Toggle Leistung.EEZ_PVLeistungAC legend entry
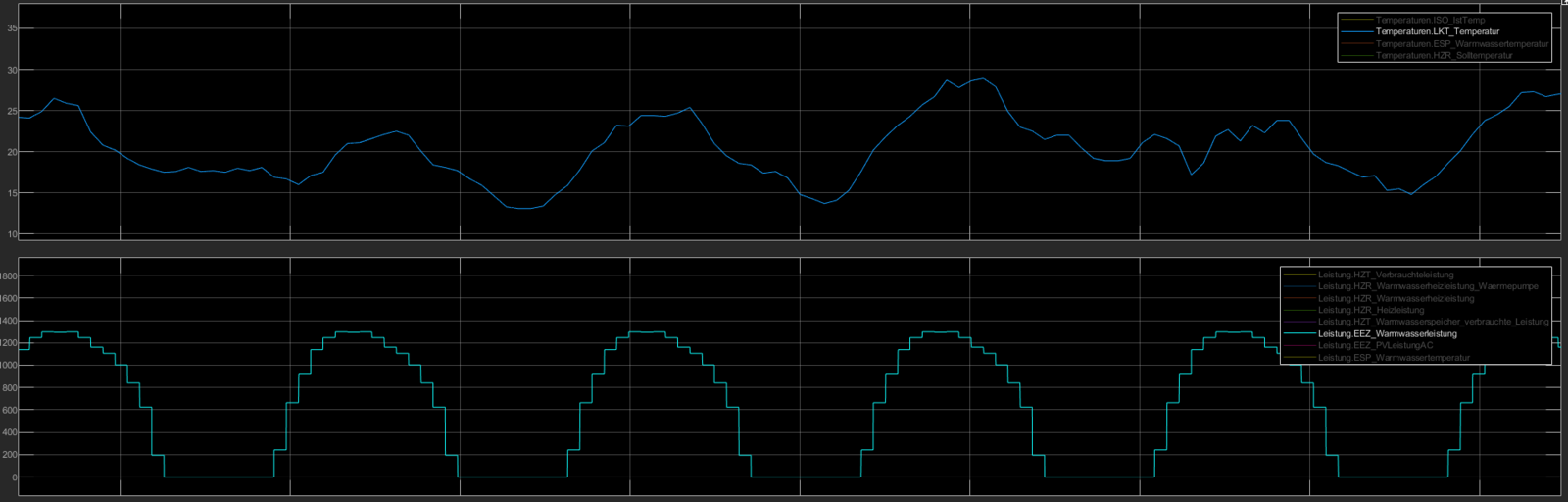 1375,345
